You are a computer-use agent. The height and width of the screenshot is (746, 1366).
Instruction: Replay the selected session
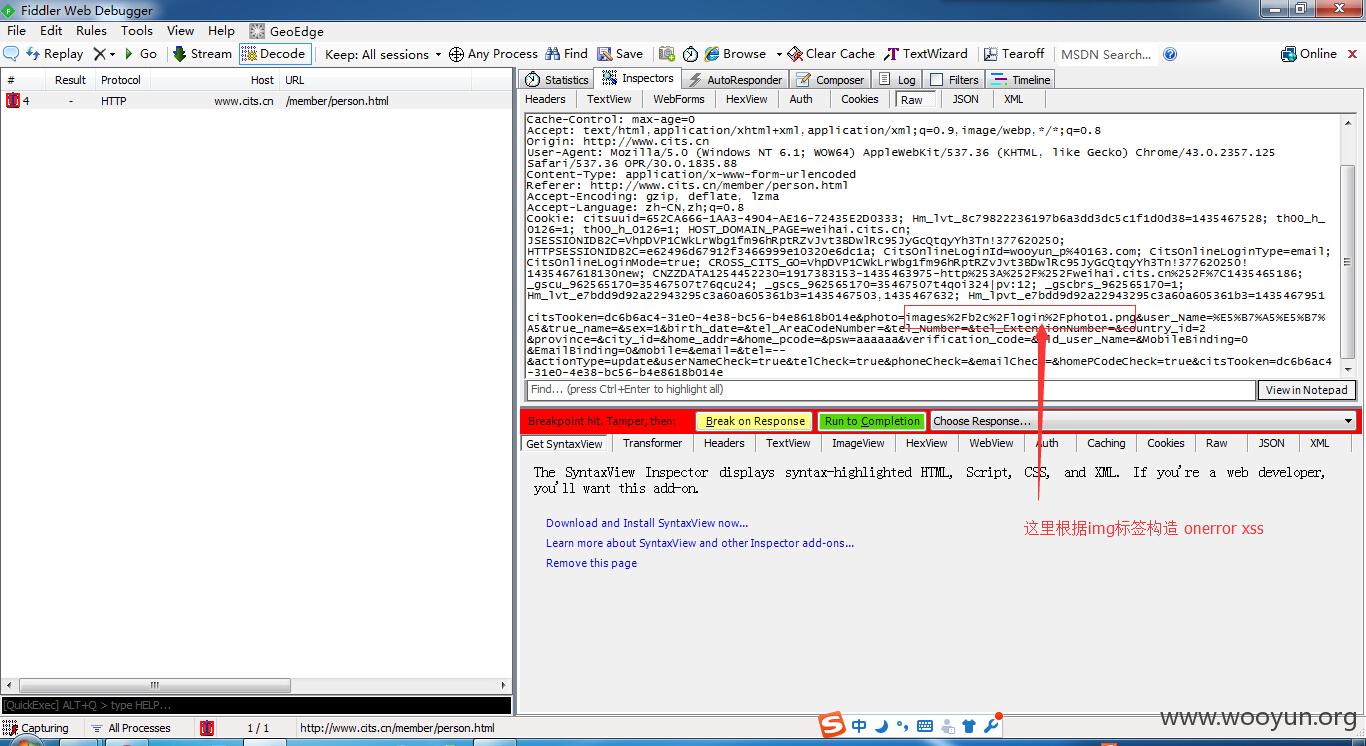(54, 54)
